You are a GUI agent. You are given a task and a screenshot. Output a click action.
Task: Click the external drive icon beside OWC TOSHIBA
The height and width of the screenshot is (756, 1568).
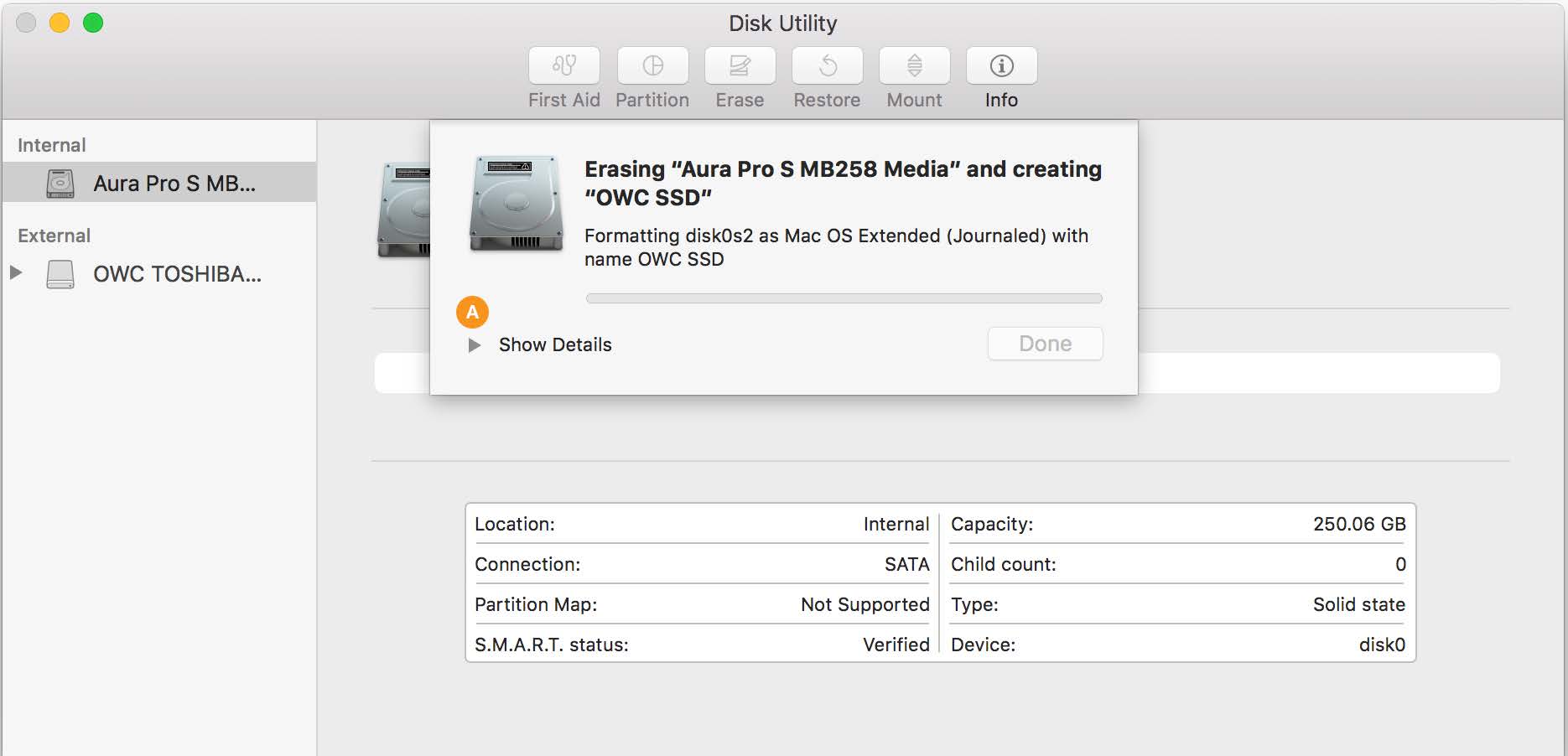click(x=60, y=274)
